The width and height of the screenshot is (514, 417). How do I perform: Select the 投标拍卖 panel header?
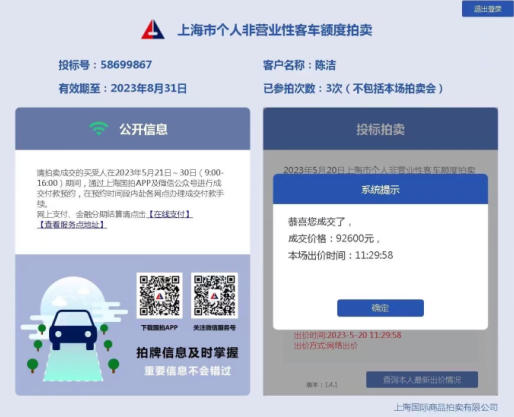[x=380, y=129]
